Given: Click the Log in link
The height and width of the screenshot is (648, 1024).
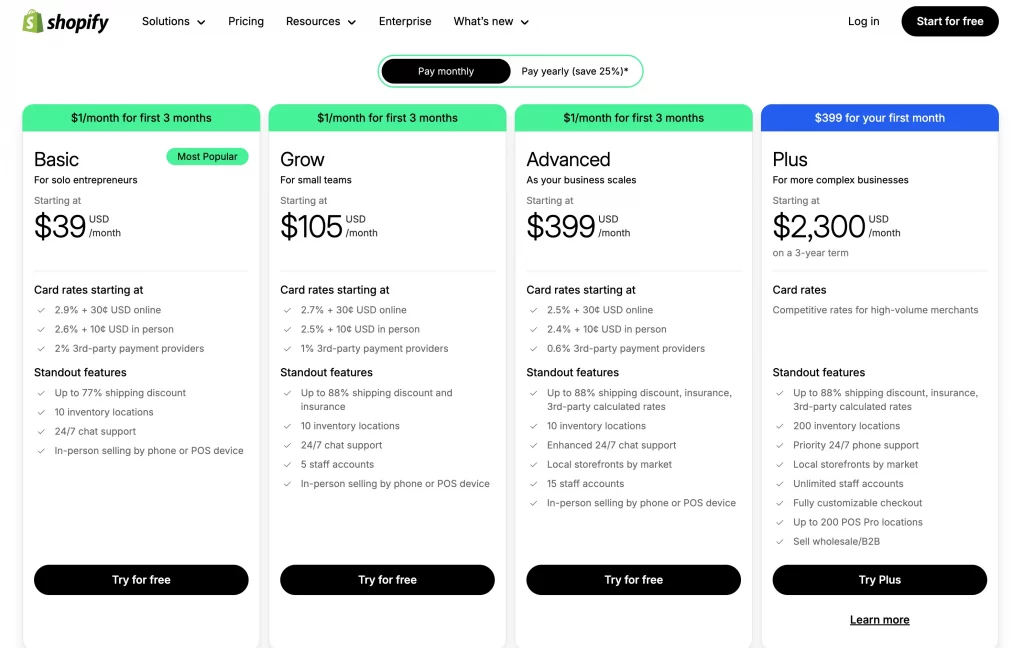Looking at the screenshot, I should pos(863,21).
